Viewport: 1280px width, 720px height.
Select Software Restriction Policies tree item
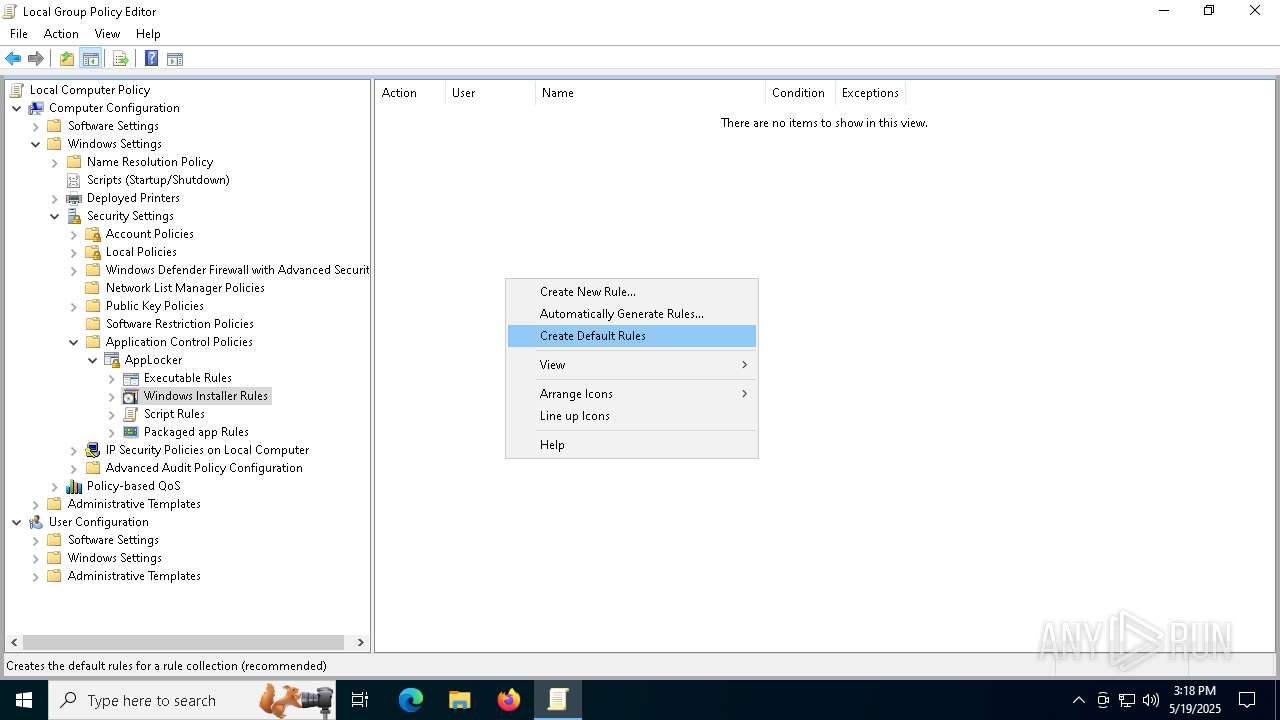pyautogui.click(x=179, y=324)
